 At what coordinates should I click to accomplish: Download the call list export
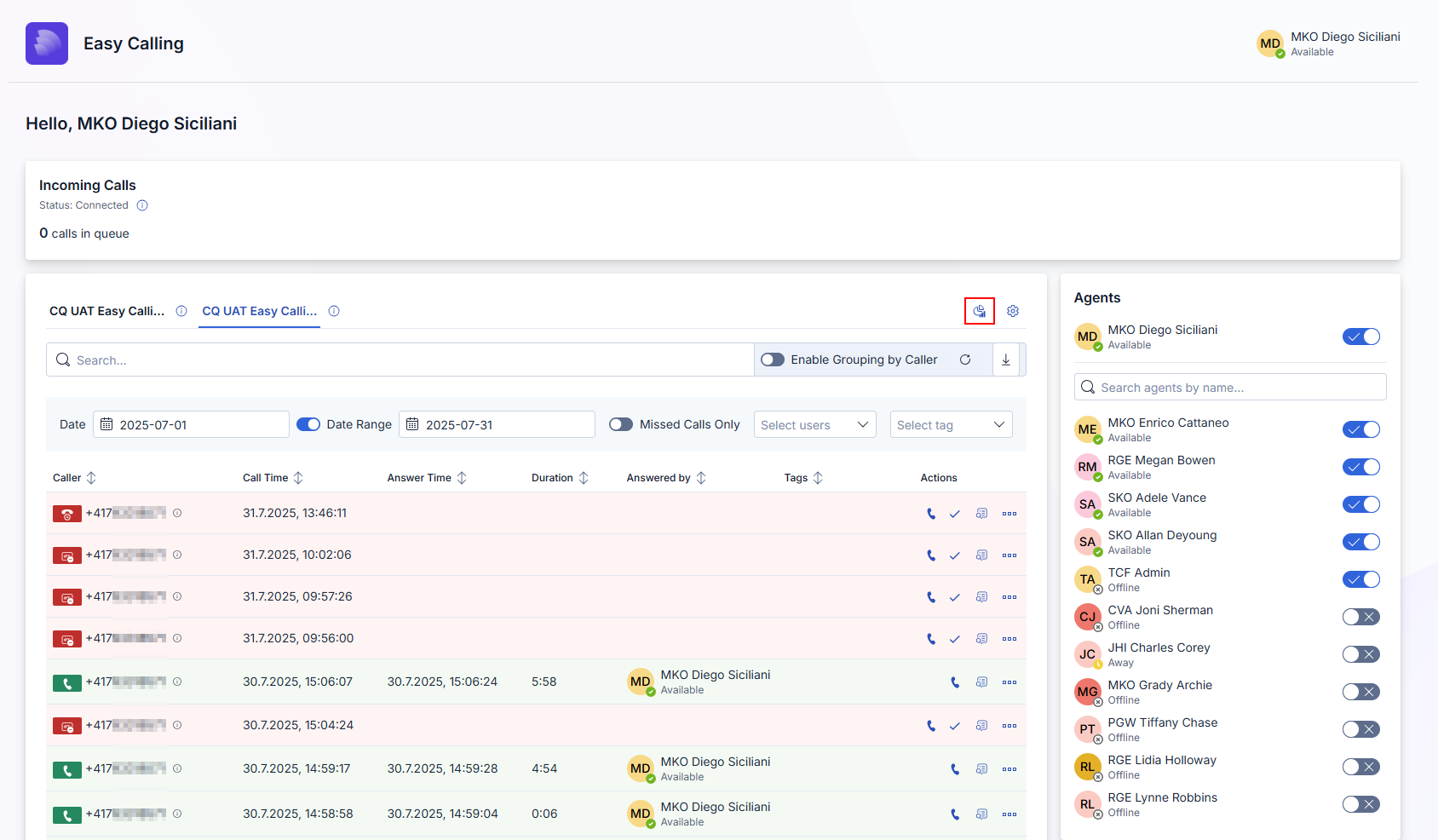pos(1006,360)
